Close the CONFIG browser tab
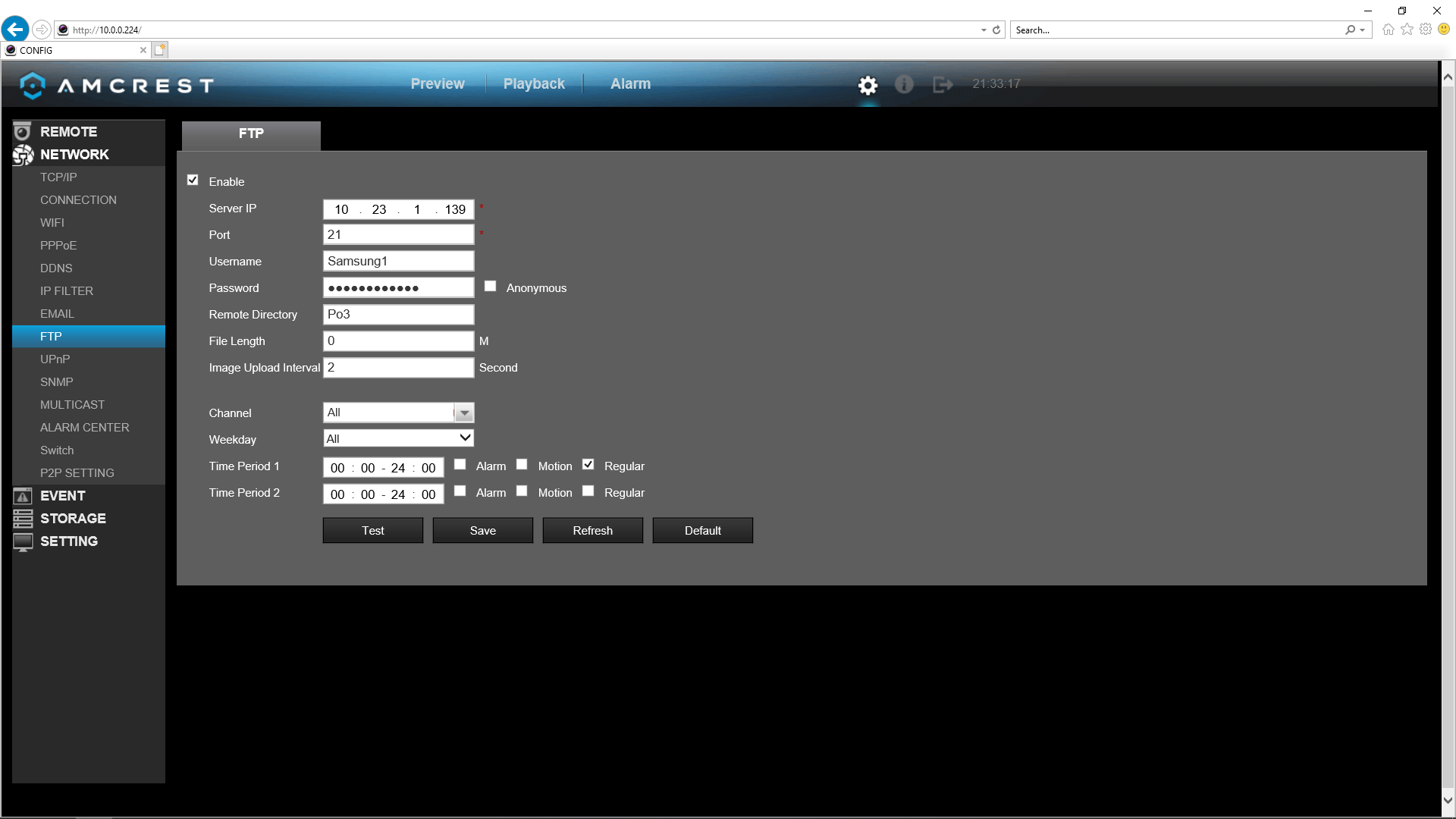This screenshot has height=819, width=1456. pos(143,50)
